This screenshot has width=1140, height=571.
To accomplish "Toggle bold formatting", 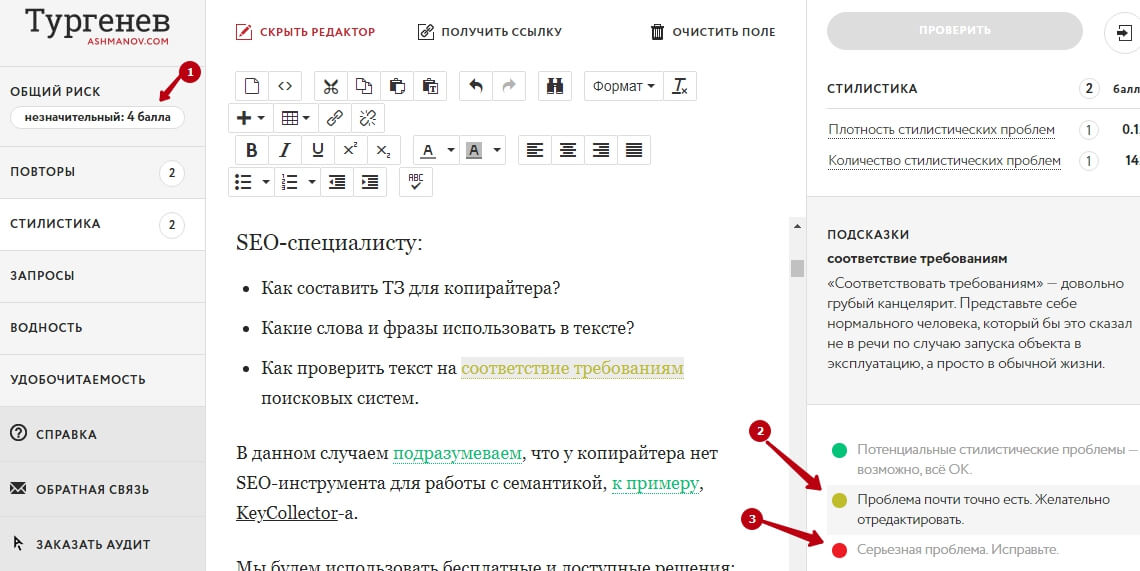I will (x=252, y=150).
